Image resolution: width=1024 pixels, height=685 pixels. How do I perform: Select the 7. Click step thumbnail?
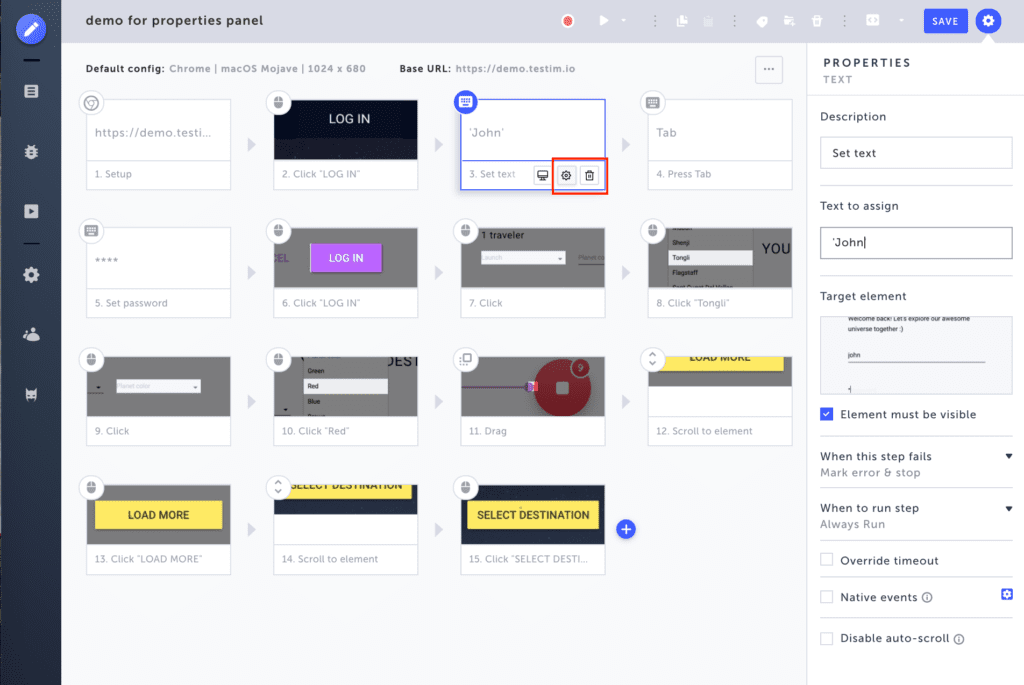(533, 257)
